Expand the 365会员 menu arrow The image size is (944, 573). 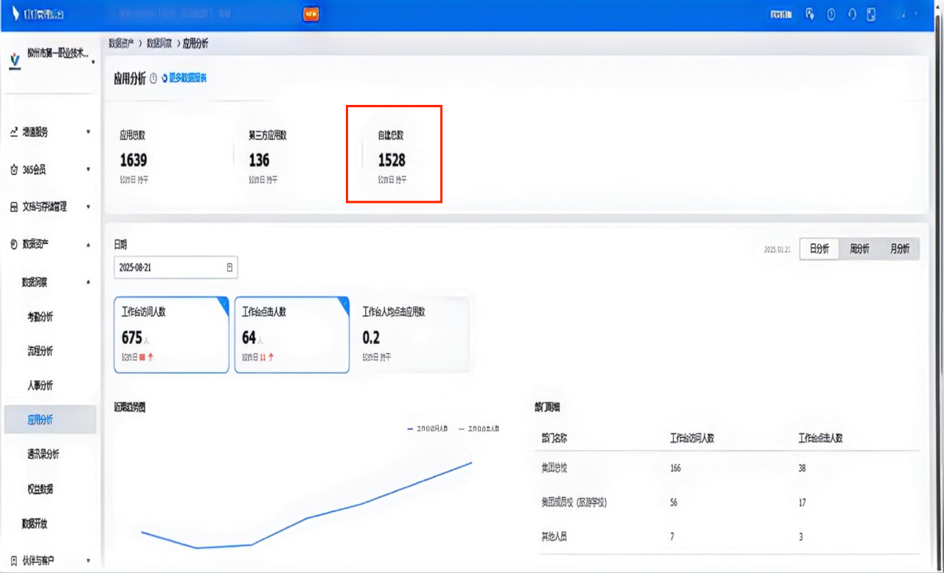coord(88,170)
